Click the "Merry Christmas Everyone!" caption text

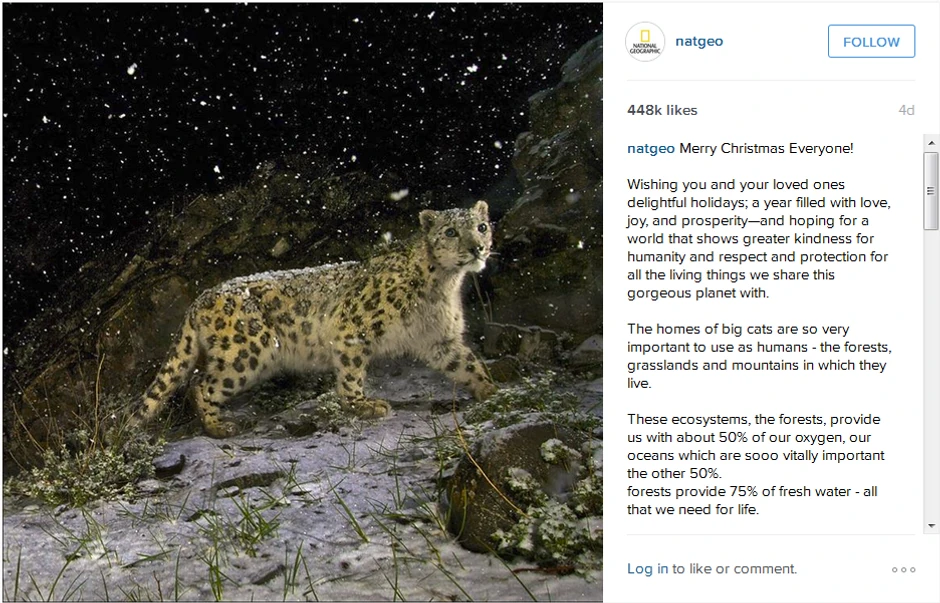coord(766,149)
